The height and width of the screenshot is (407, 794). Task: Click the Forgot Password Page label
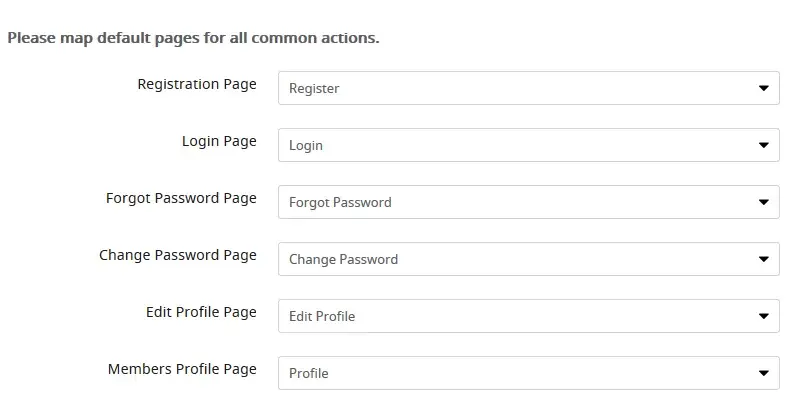(181, 198)
